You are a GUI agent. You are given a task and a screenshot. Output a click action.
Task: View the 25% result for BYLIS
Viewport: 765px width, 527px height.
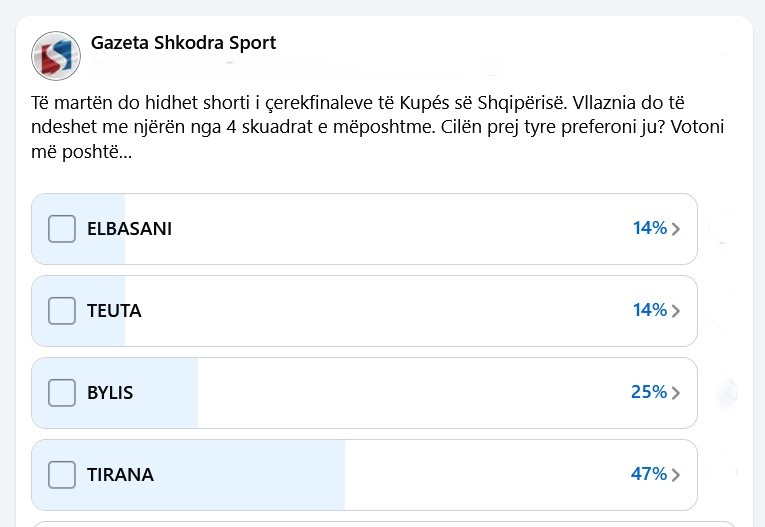648,393
